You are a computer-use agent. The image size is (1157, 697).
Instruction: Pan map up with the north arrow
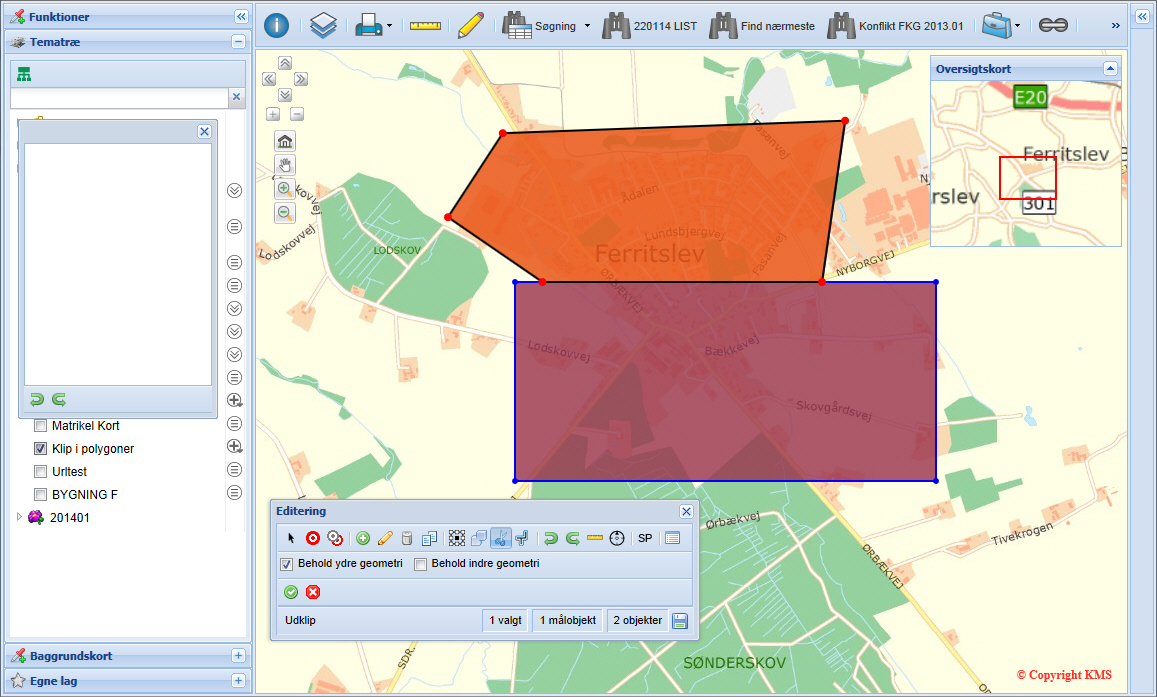point(285,63)
